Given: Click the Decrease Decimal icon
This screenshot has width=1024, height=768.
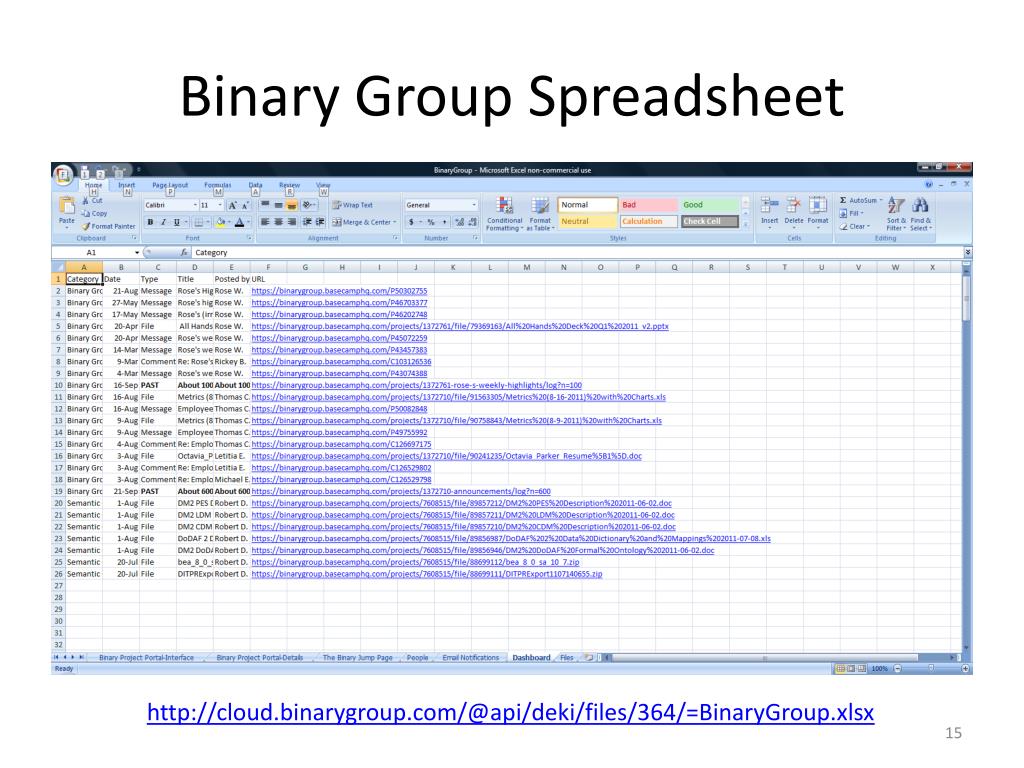Looking at the screenshot, I should (x=473, y=222).
